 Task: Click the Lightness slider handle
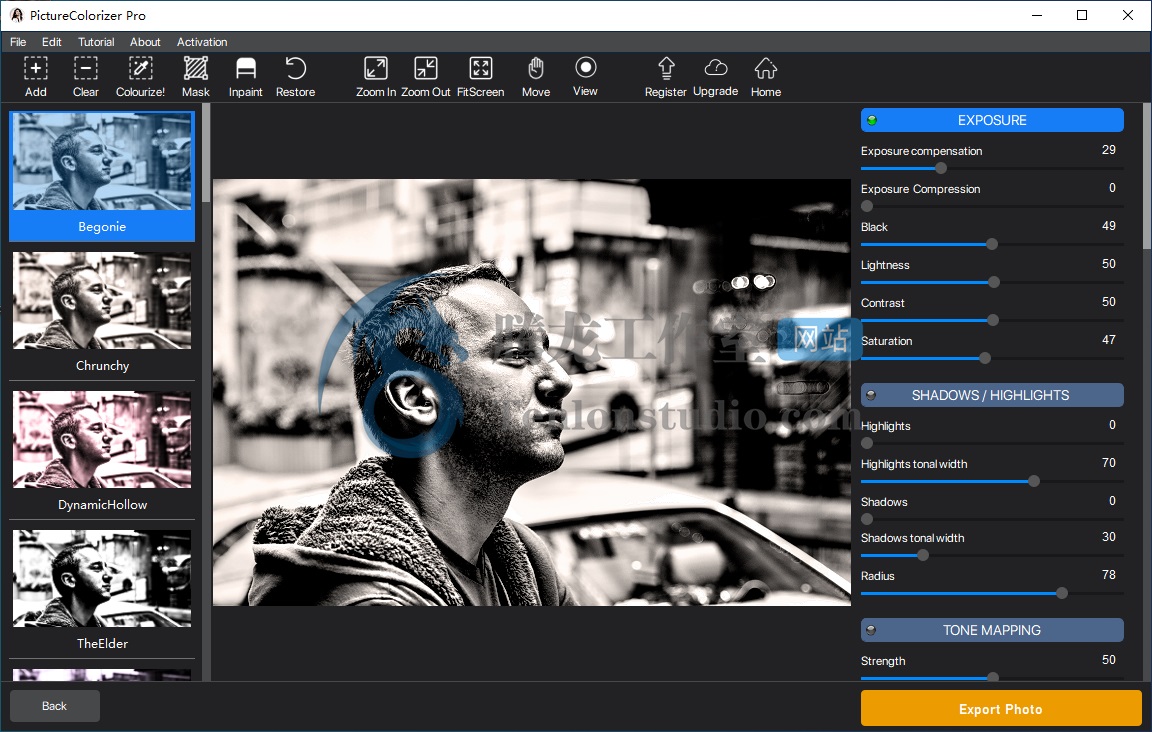click(994, 282)
